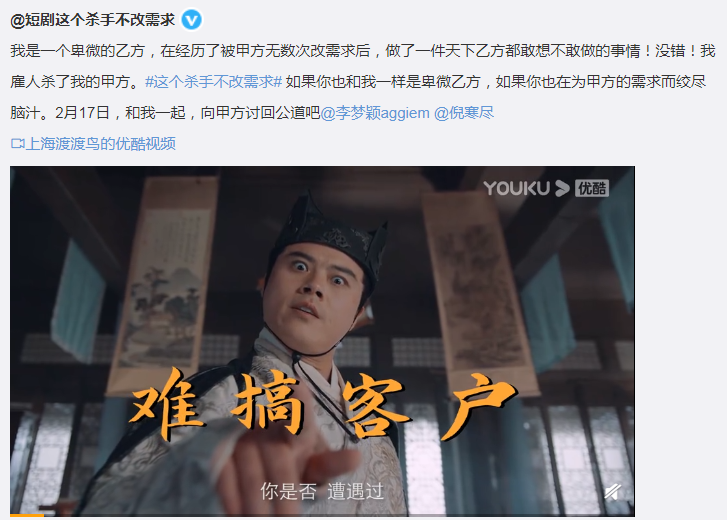Image resolution: width=727 pixels, height=520 pixels.
Task: Click the blue verified badge beside username
Action: pos(191,20)
